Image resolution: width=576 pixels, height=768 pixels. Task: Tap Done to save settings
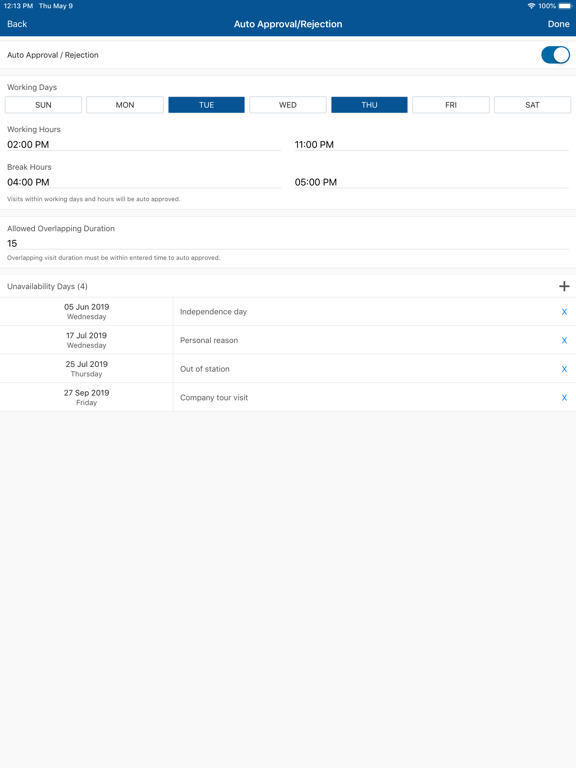point(558,24)
